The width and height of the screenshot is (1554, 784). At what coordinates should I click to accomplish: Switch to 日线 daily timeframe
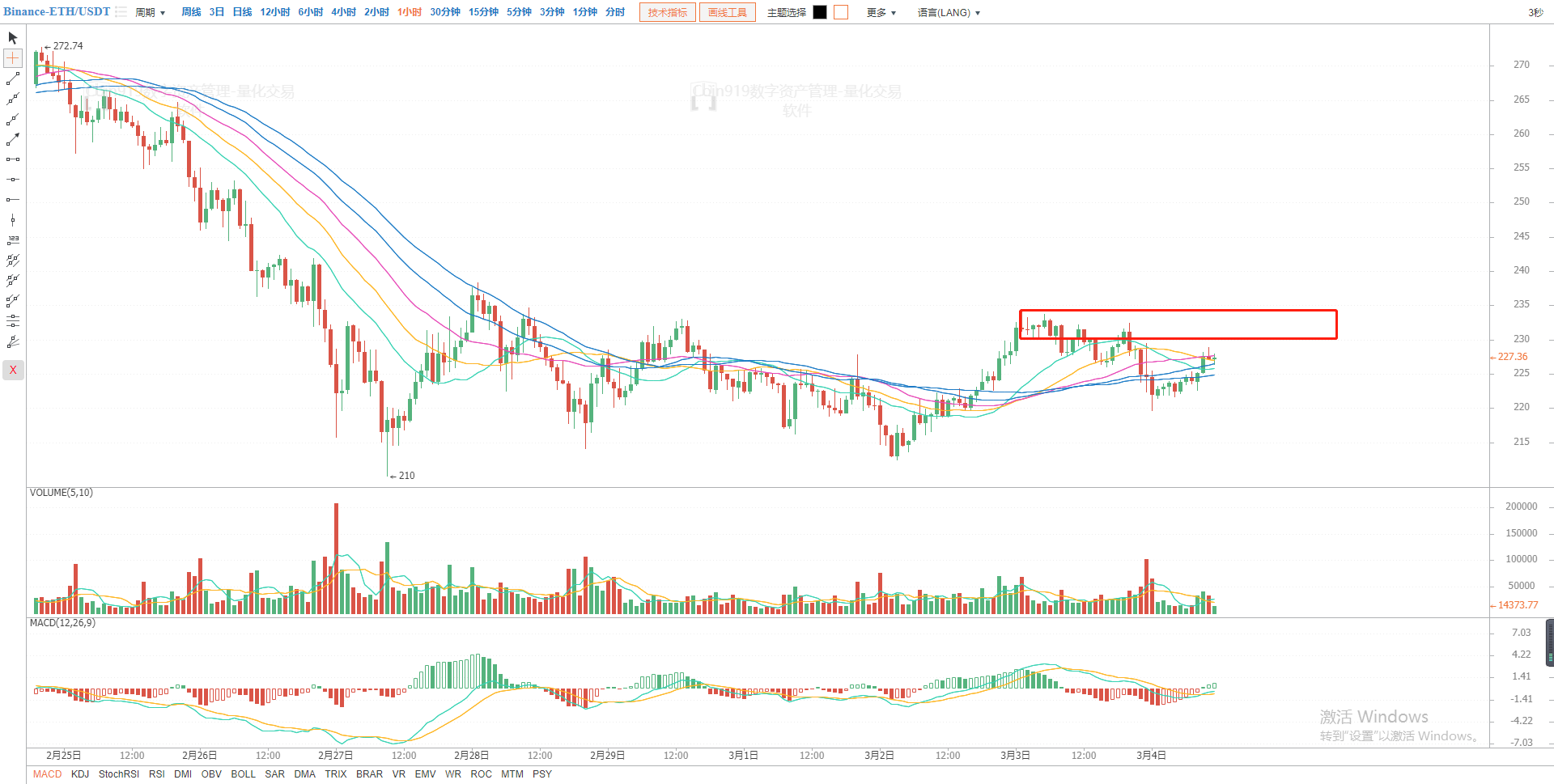click(242, 12)
